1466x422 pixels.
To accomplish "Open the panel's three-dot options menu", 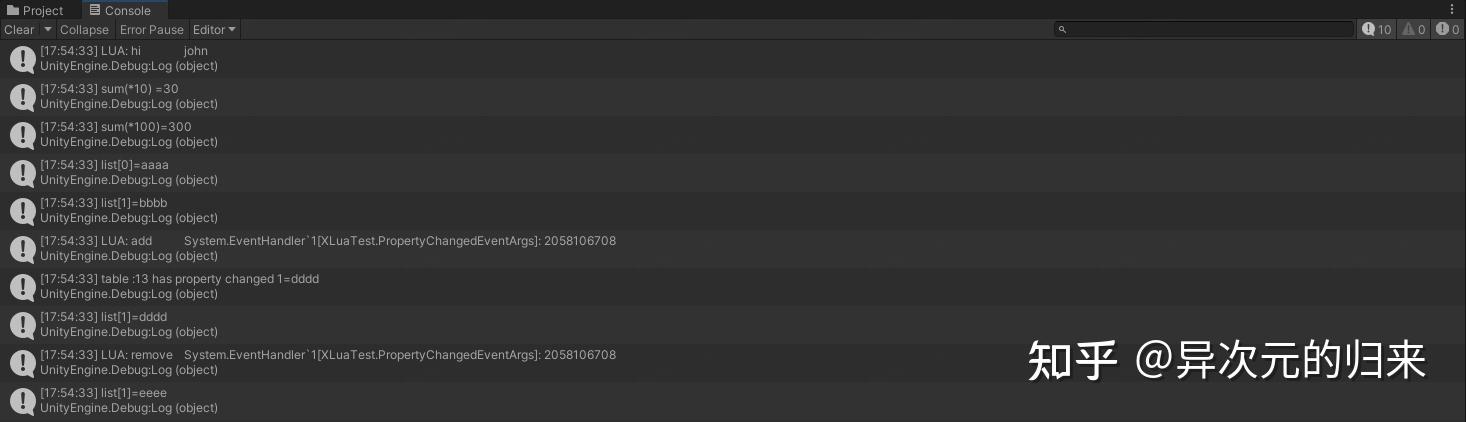I will 1452,10.
